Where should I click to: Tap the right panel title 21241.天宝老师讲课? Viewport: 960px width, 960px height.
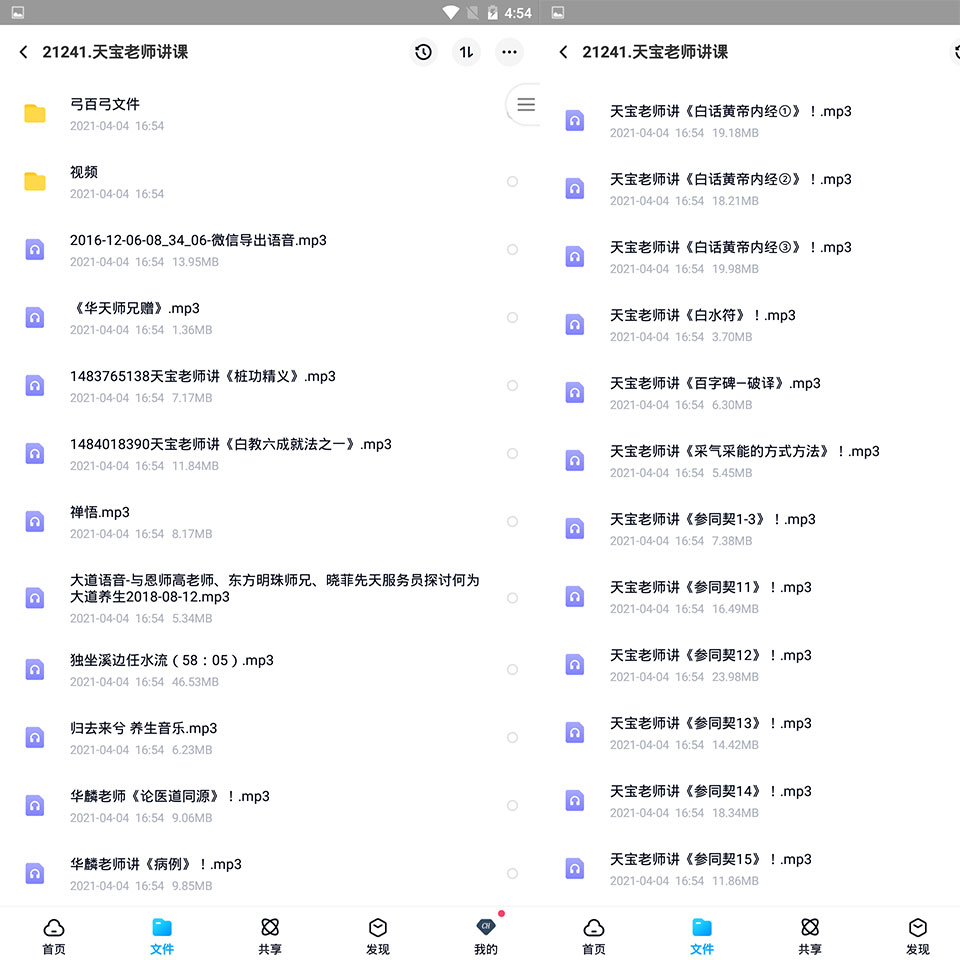(655, 52)
